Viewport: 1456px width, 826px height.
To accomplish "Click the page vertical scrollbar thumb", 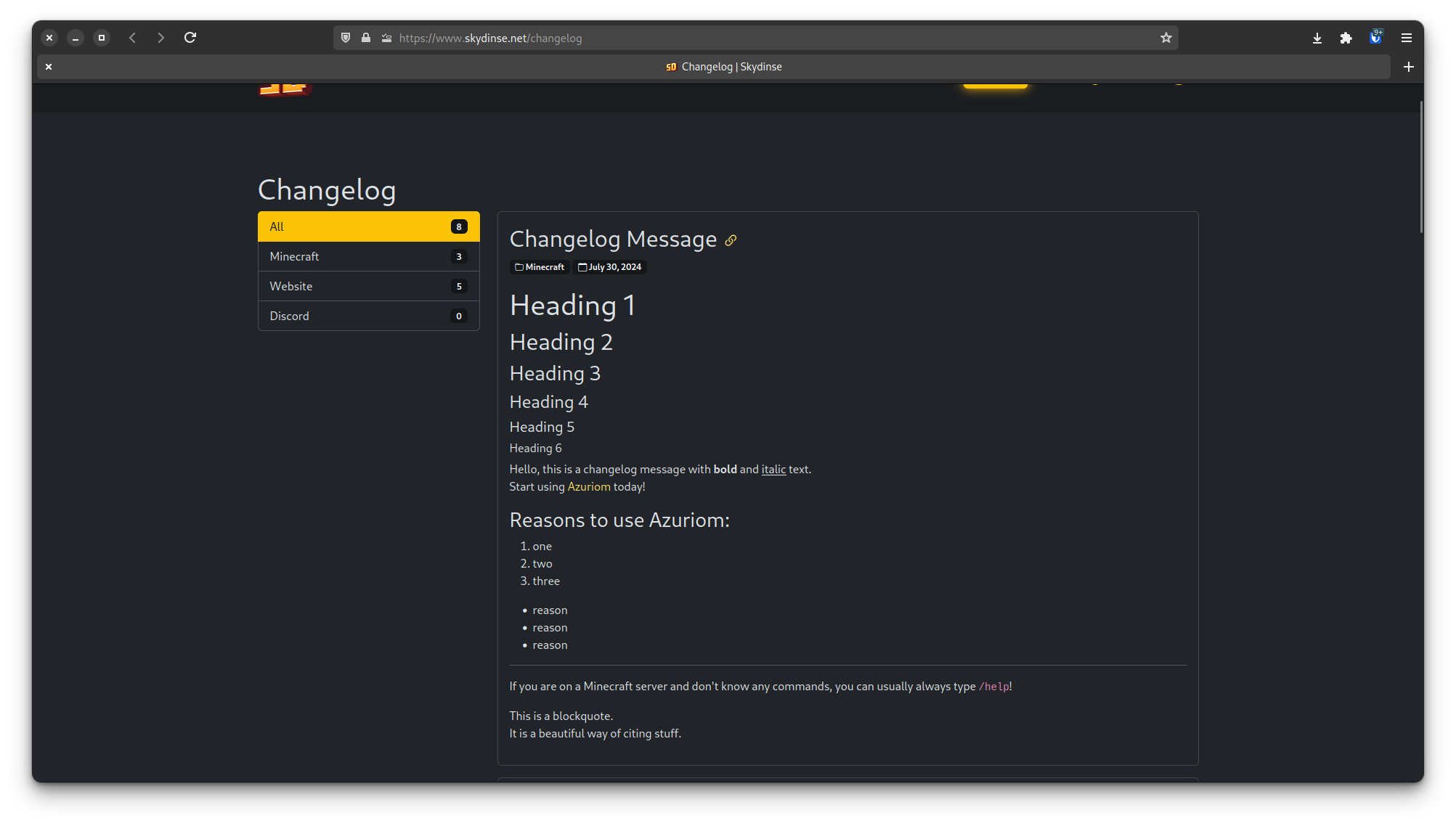I will coord(1420,167).
